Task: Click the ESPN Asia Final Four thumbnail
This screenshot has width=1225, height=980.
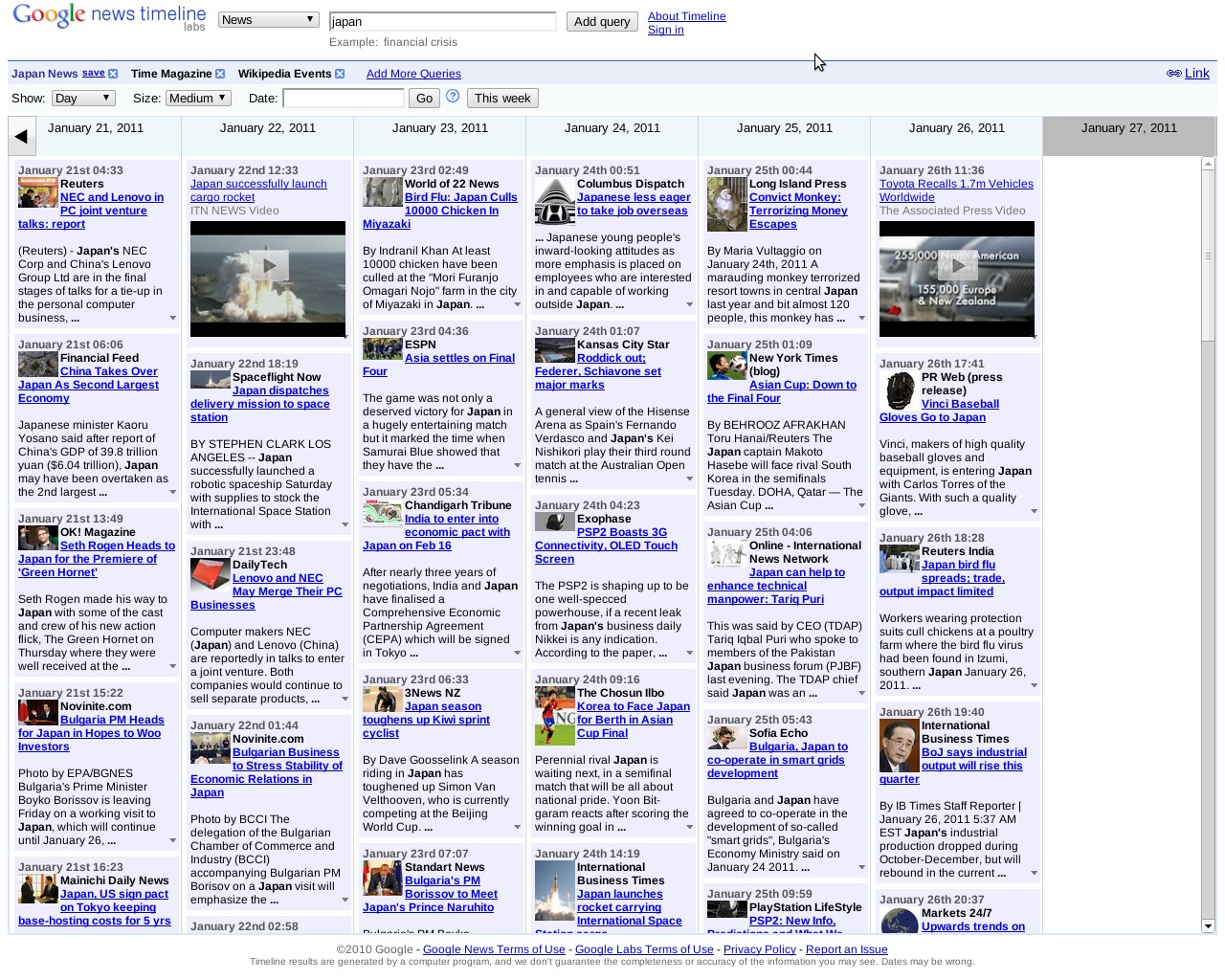Action: tap(382, 349)
